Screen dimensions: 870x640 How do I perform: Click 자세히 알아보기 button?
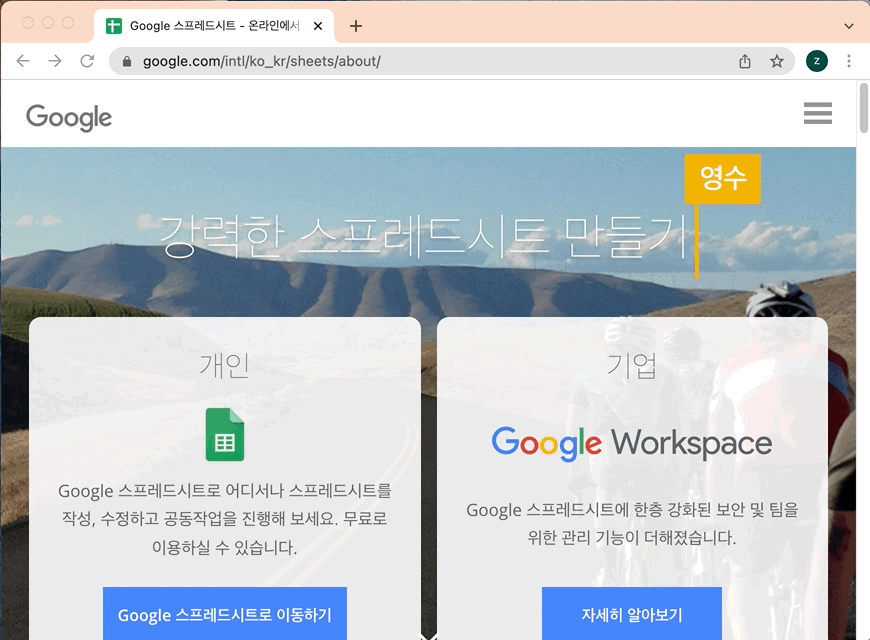(x=632, y=614)
